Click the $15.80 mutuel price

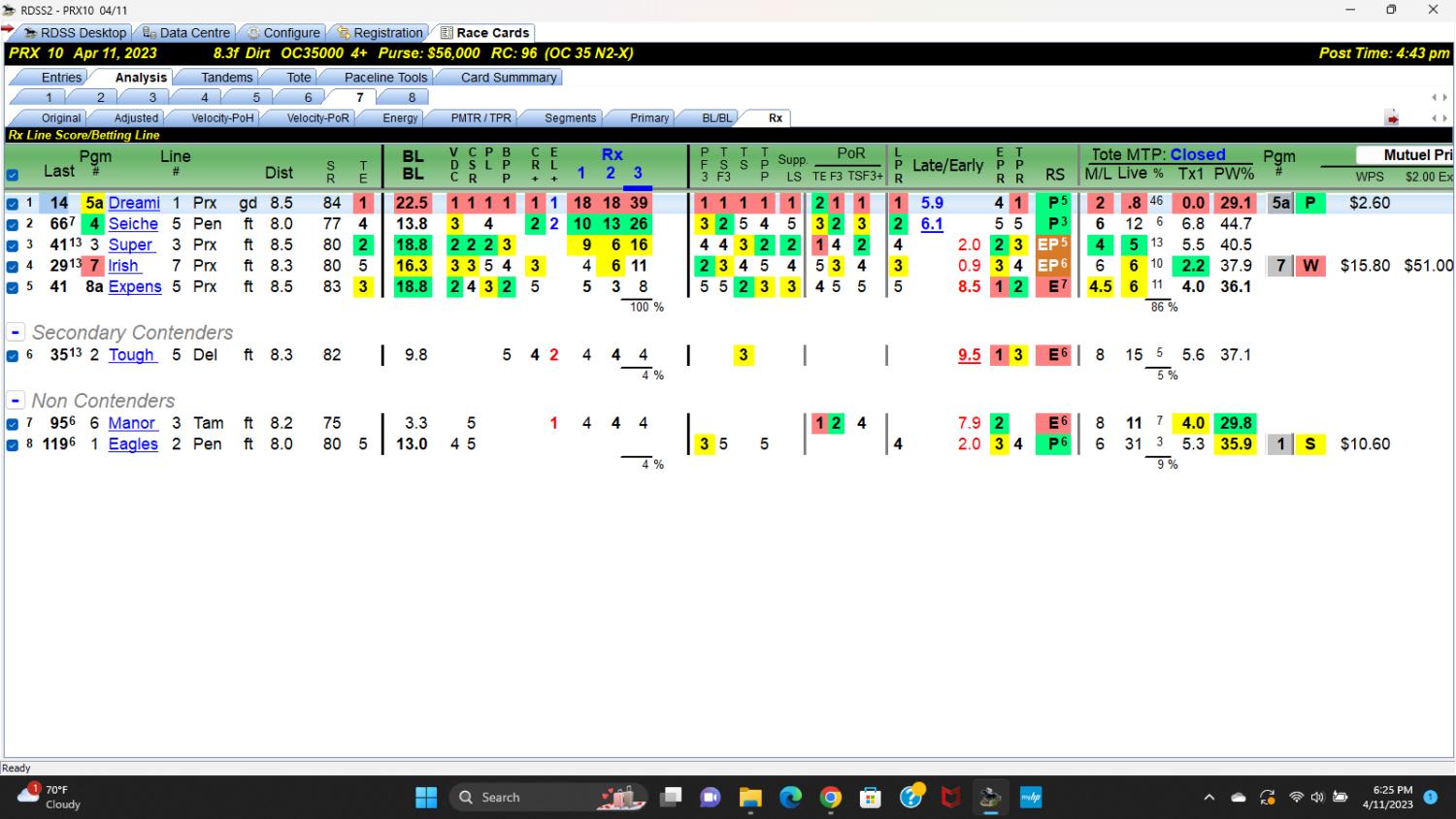pos(1365,266)
